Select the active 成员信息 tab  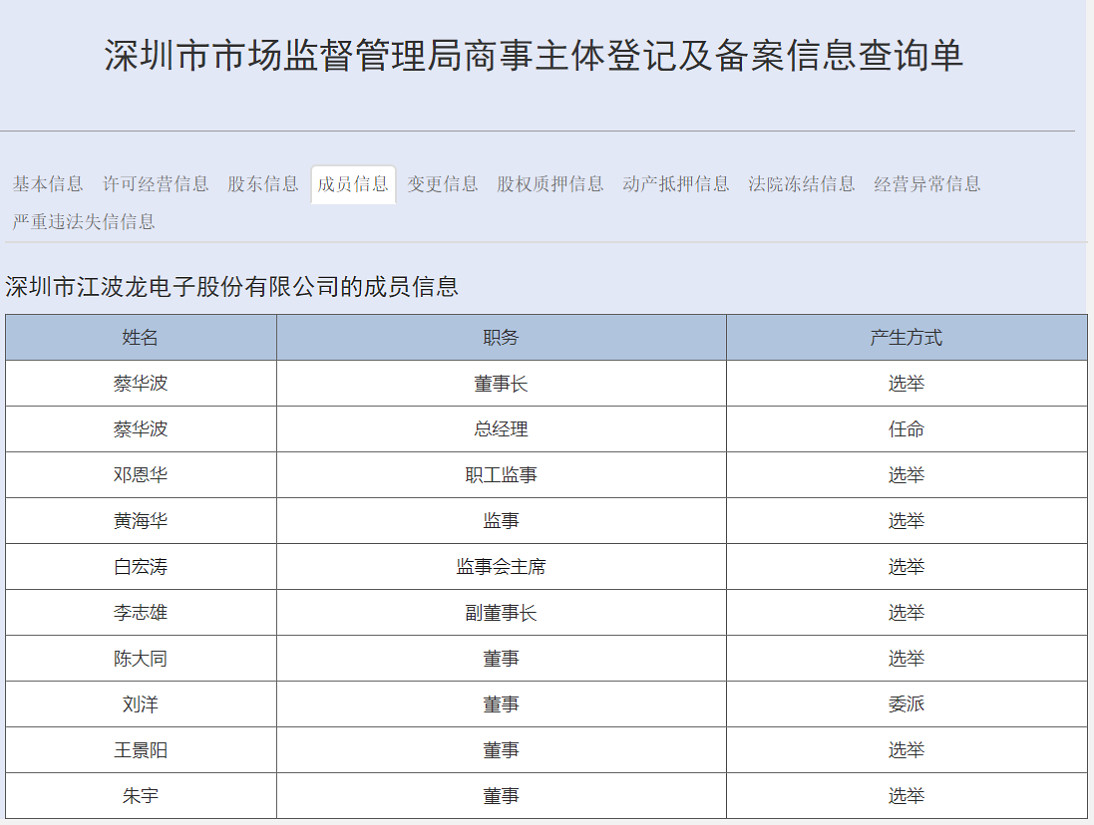[x=353, y=184]
